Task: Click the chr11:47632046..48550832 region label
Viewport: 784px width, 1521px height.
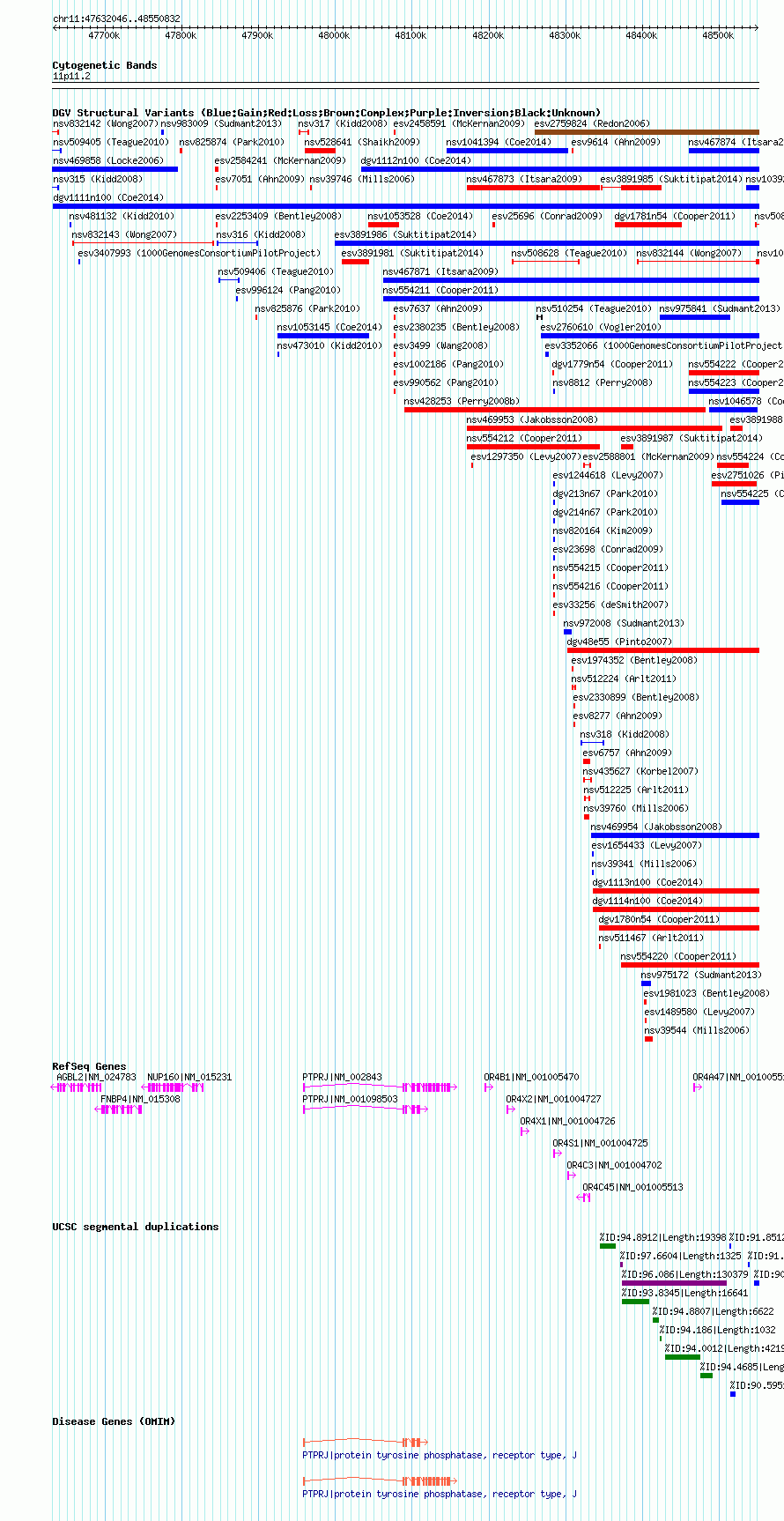Action: [x=116, y=19]
